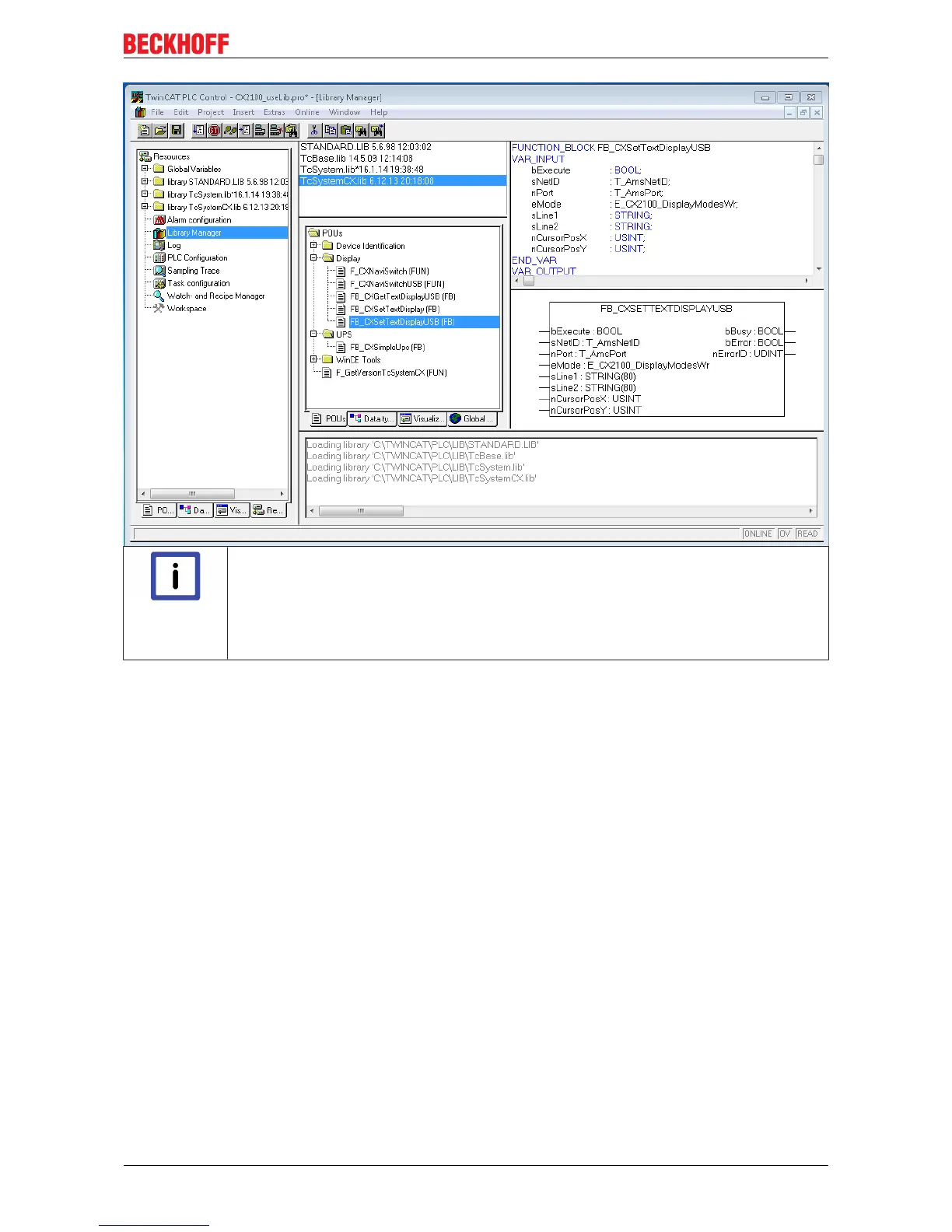Click the document icon beside F_CXNaviSwitch (FUN)
The height and width of the screenshot is (1232, 952).
coord(341,271)
